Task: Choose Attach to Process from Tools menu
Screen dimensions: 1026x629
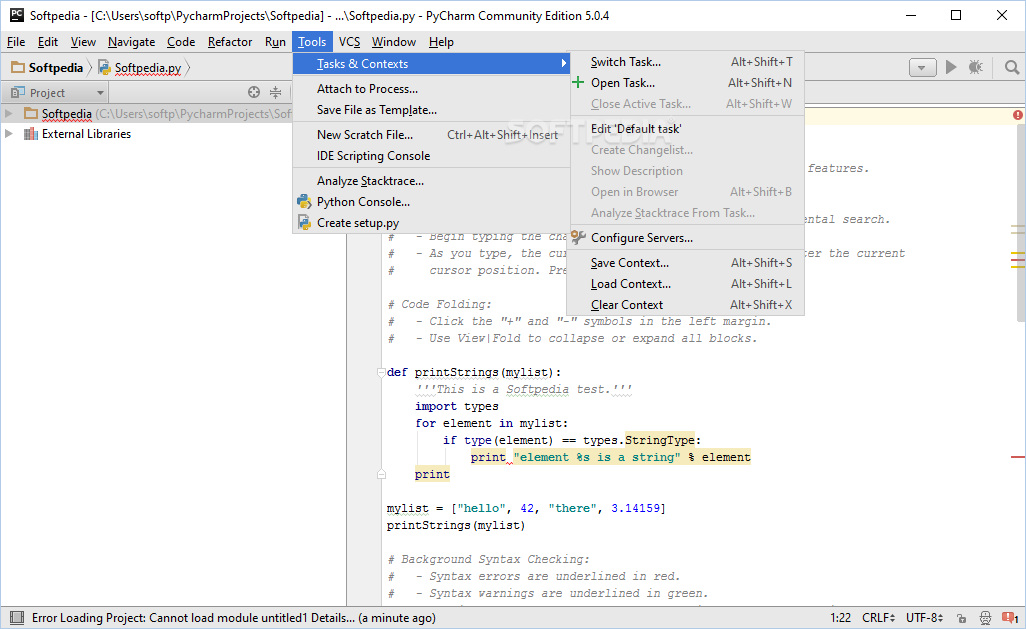Action: pyautogui.click(x=431, y=88)
